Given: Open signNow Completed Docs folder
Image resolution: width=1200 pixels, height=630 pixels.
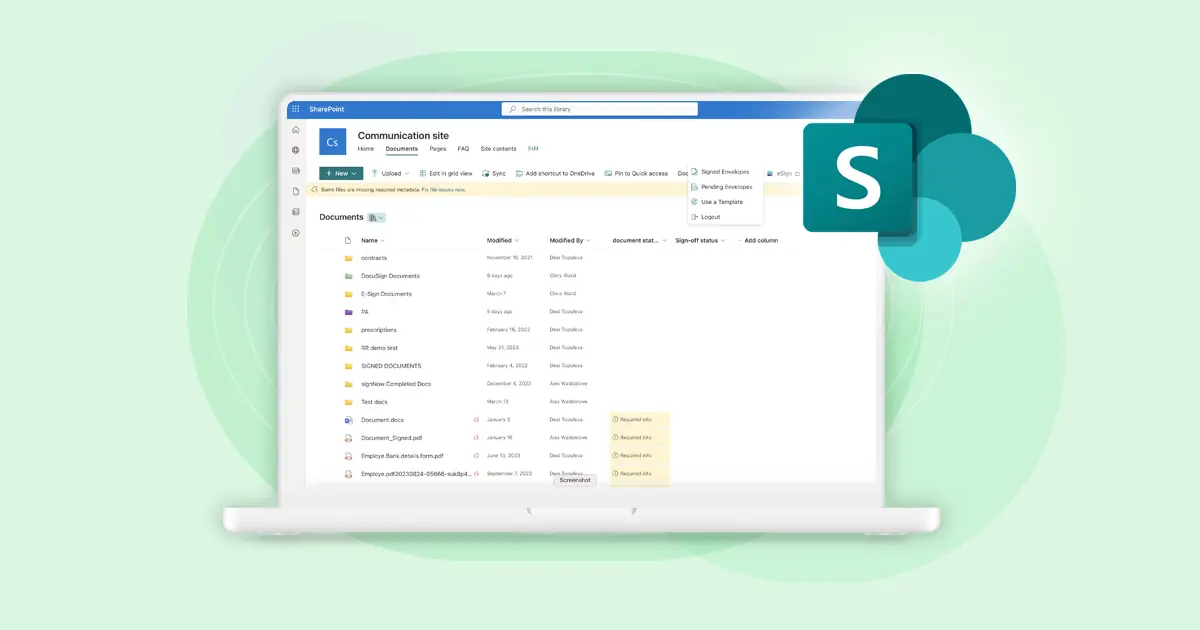Looking at the screenshot, I should click(x=396, y=384).
